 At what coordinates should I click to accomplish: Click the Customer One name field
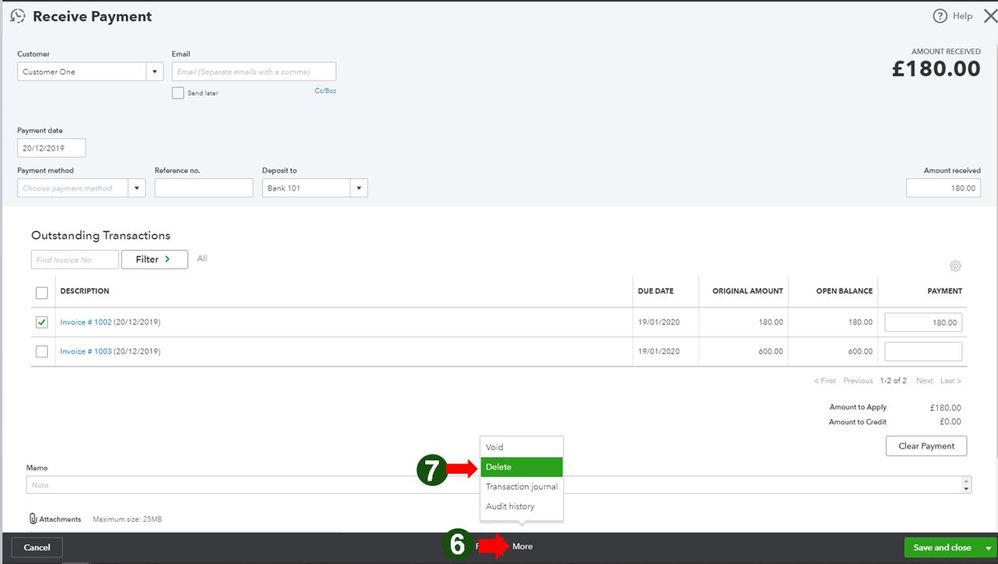pyautogui.click(x=82, y=71)
